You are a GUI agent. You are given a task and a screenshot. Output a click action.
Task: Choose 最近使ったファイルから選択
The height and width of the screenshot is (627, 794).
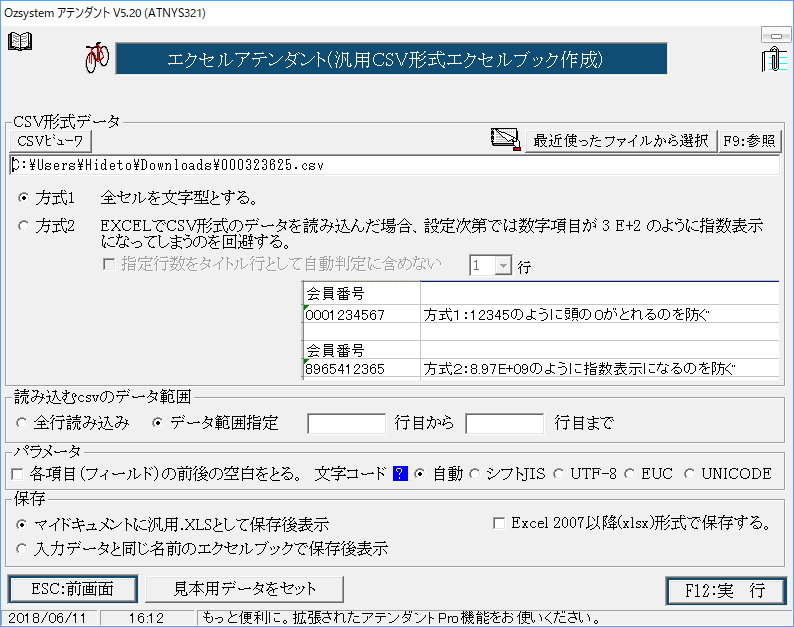(x=621, y=141)
